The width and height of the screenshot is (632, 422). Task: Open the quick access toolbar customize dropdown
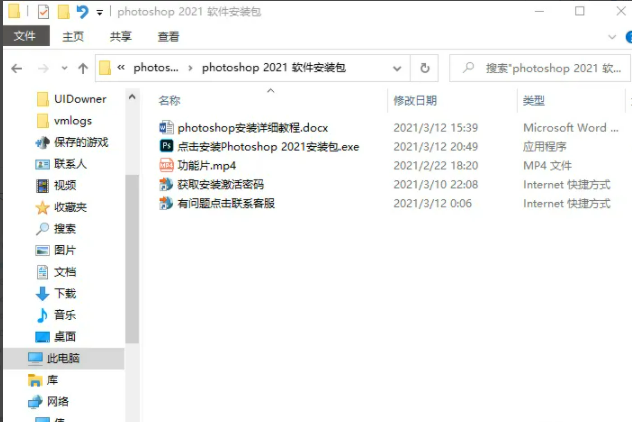pos(100,12)
